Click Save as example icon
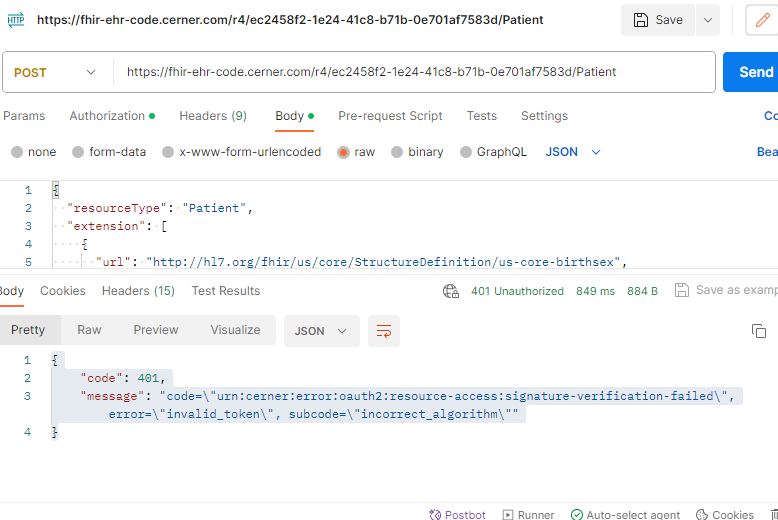Image resolution: width=778 pixels, height=520 pixels. click(x=682, y=291)
